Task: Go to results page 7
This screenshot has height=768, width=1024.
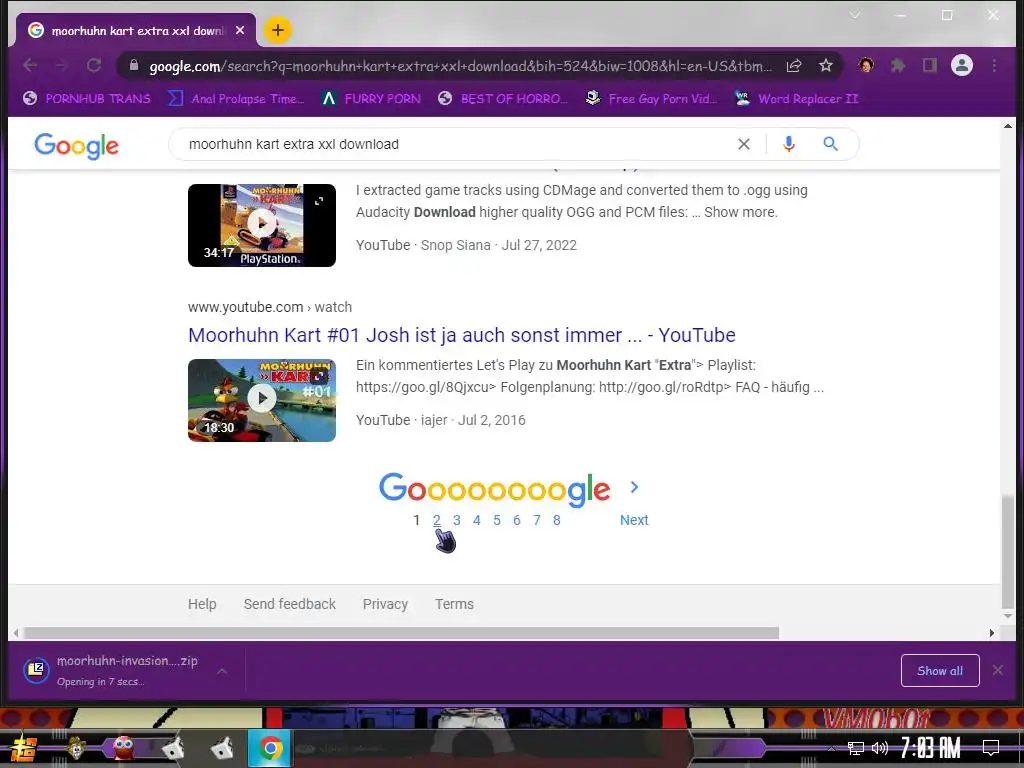Action: (537, 520)
